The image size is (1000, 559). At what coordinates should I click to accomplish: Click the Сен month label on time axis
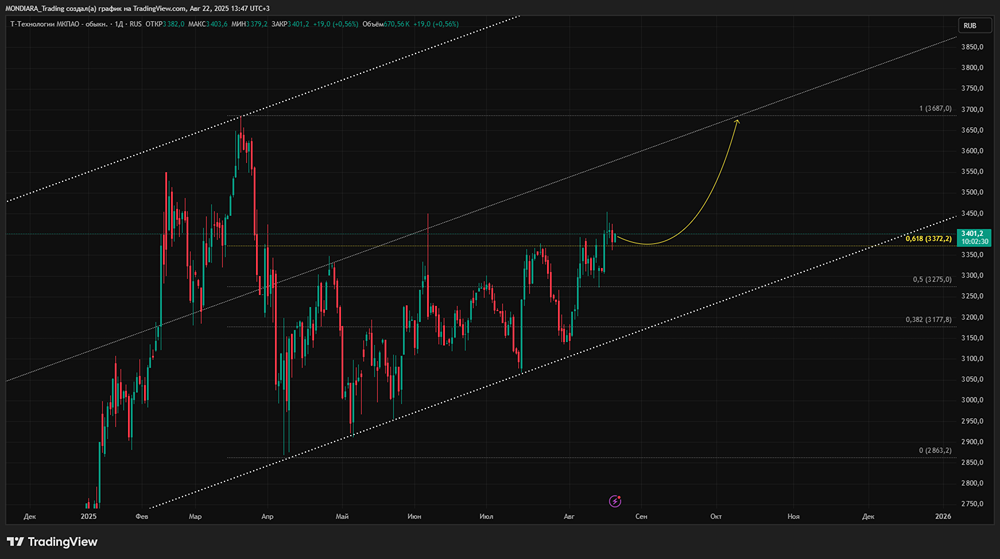tap(641, 516)
